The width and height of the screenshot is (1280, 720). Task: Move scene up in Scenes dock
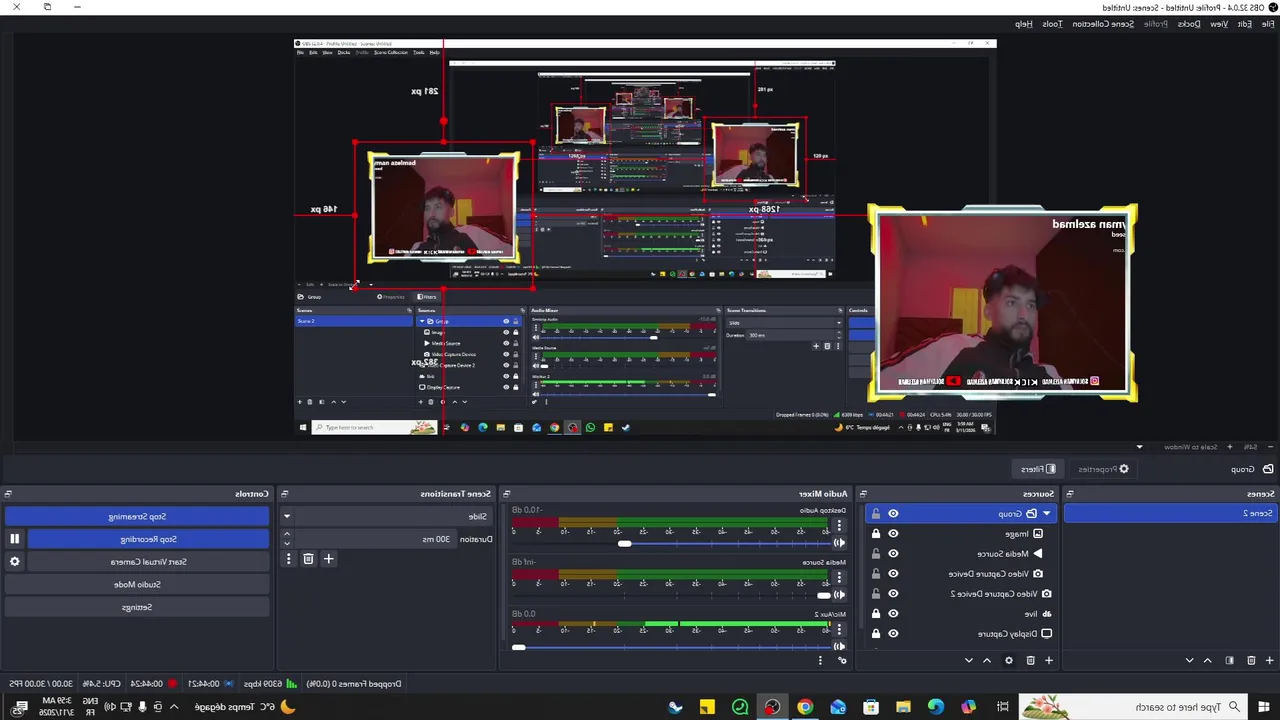click(x=1208, y=660)
